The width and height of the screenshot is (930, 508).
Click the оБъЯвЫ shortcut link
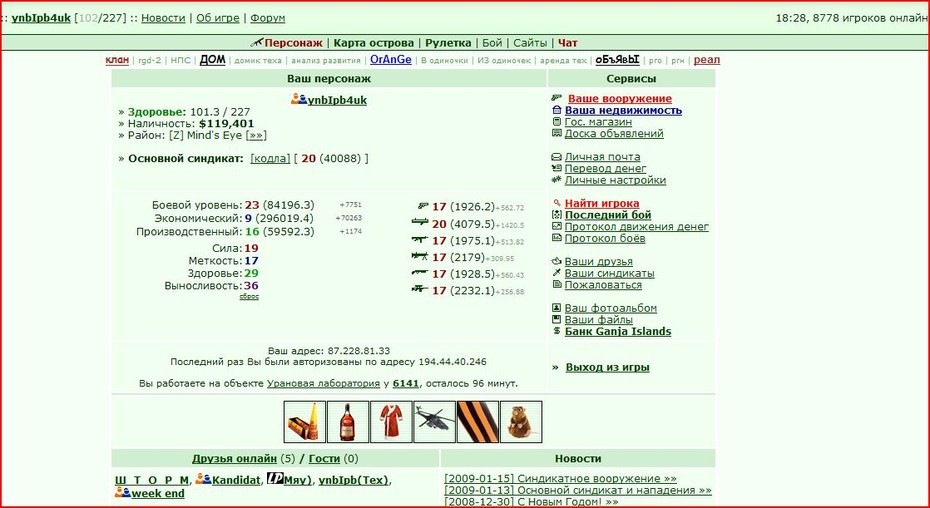pos(617,60)
